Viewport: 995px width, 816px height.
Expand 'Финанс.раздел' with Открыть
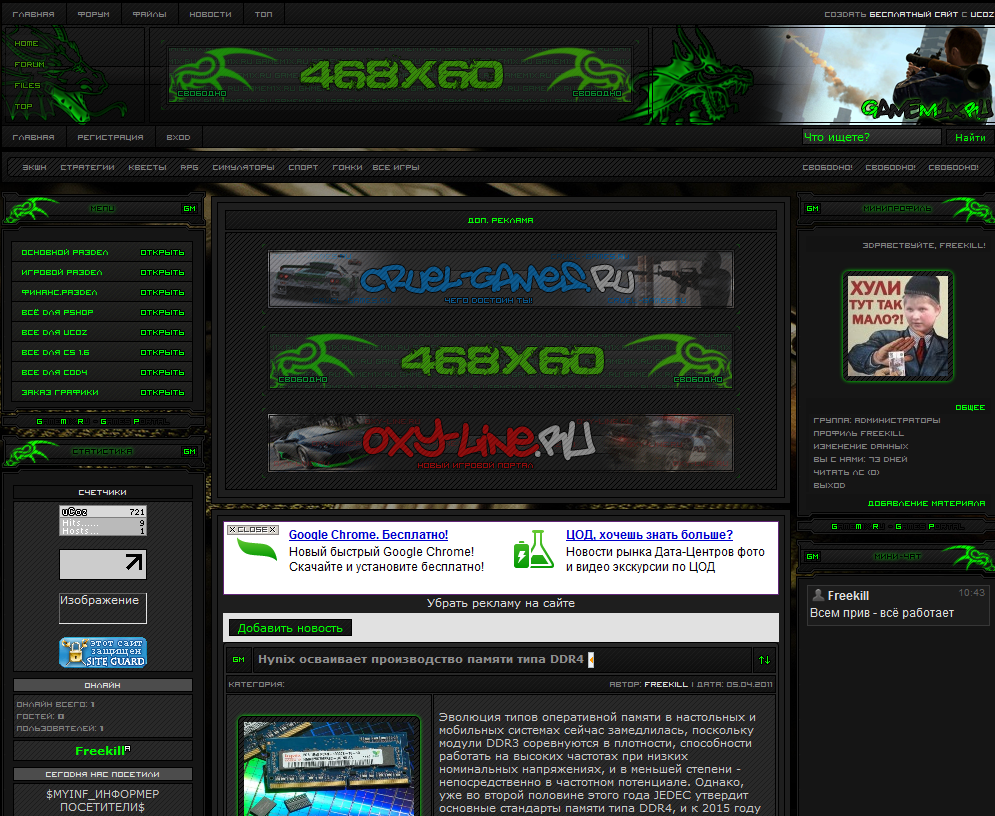(x=162, y=293)
